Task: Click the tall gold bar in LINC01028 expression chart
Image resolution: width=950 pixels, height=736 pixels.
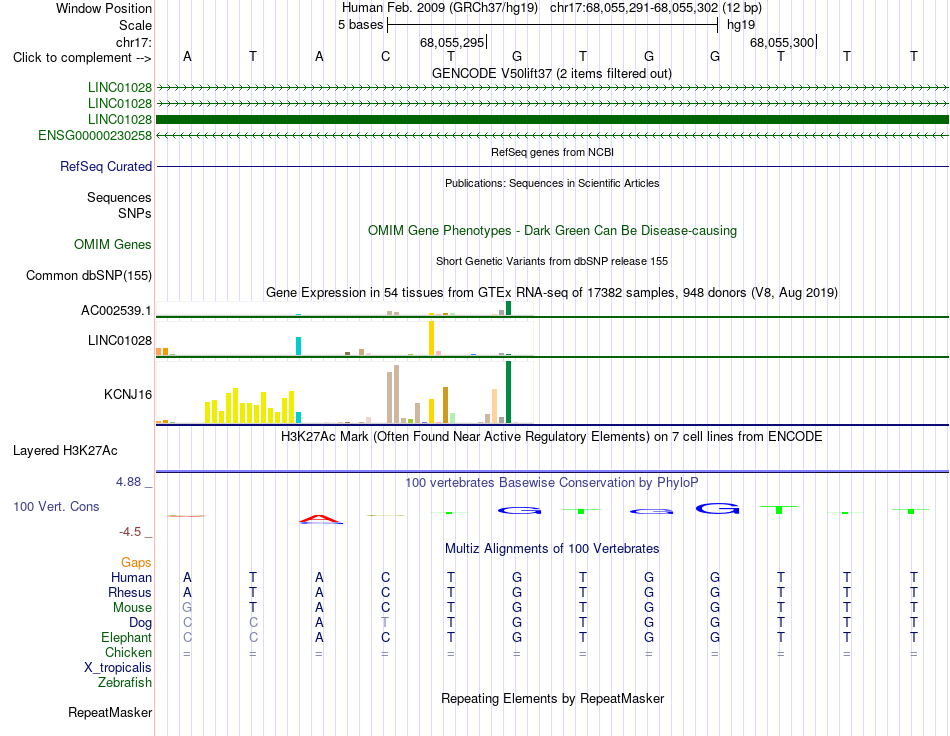Action: [x=431, y=338]
